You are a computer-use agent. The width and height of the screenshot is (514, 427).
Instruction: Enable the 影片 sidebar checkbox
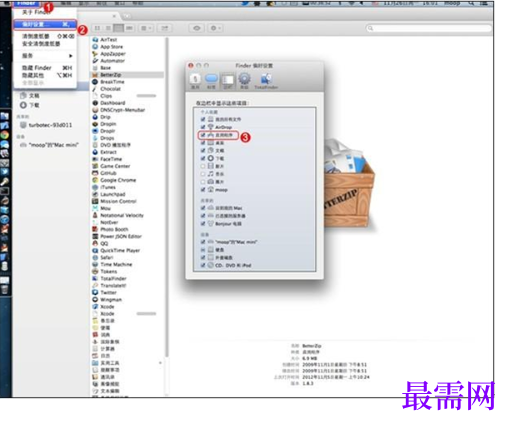point(203,166)
